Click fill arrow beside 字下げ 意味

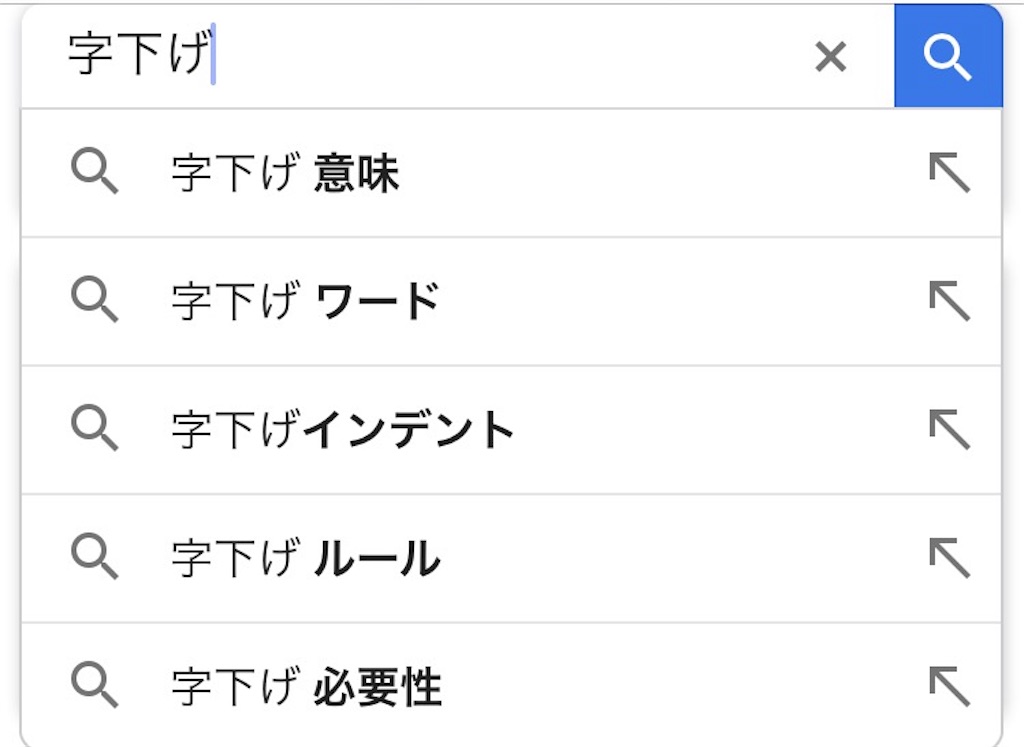[x=950, y=172]
